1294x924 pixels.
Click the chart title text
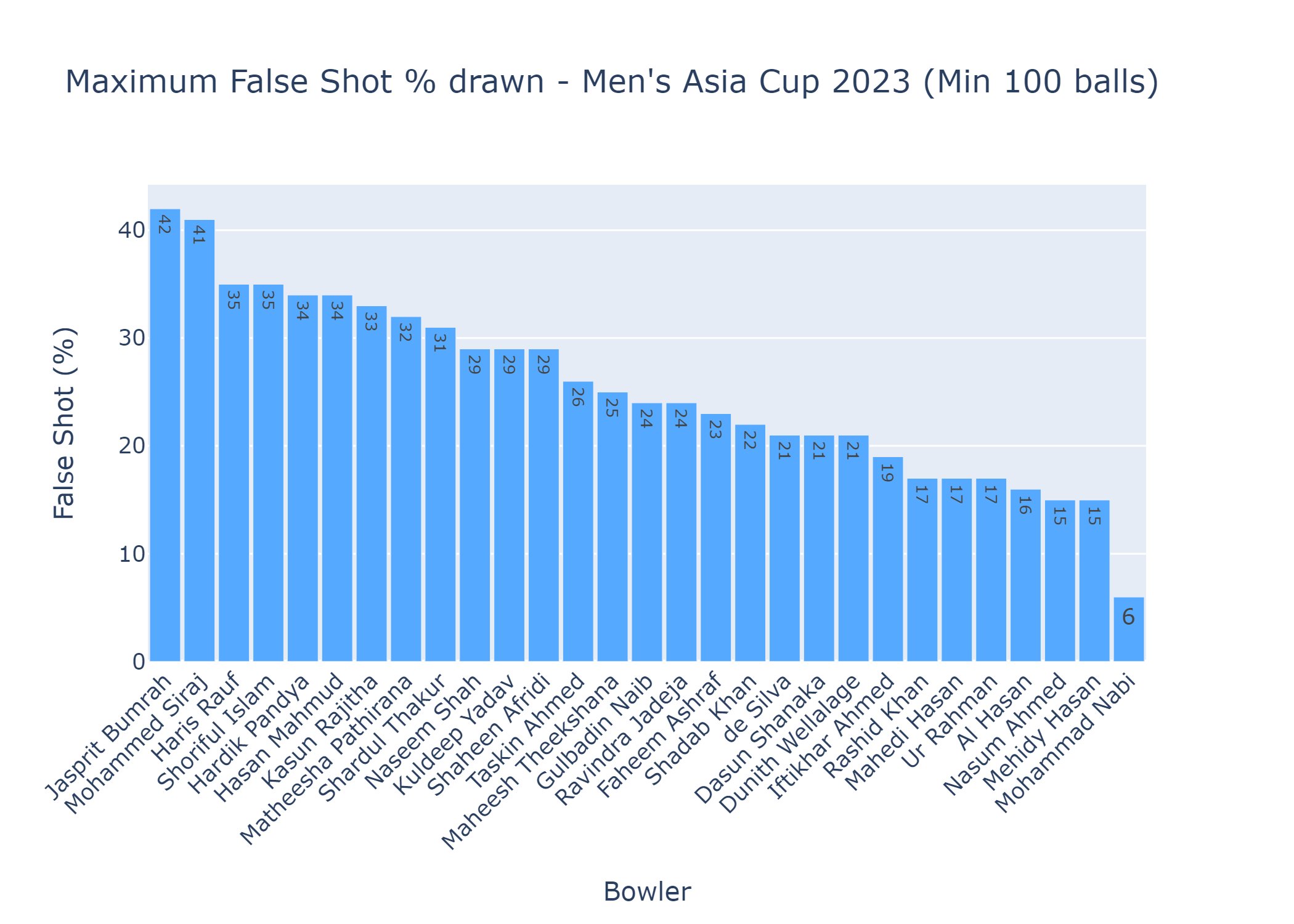[611, 82]
